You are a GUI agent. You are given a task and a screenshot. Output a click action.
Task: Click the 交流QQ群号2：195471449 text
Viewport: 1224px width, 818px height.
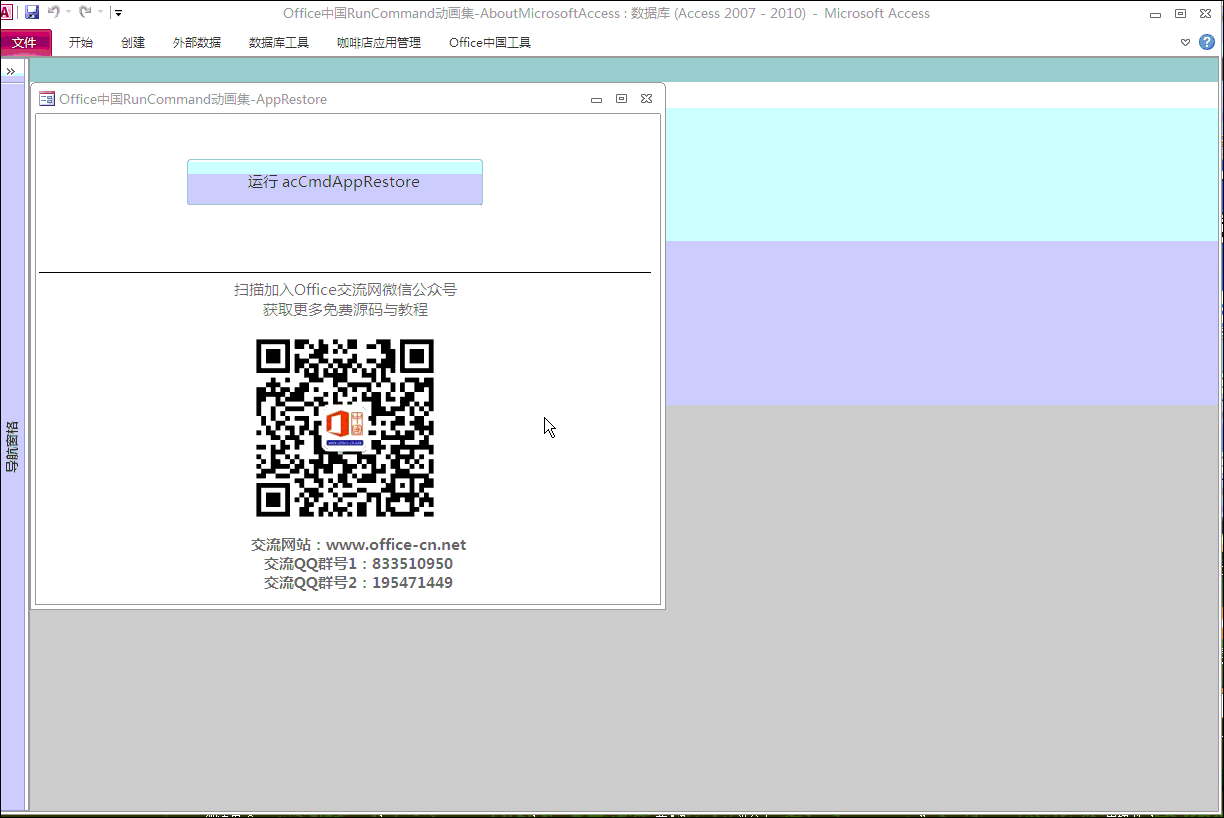(358, 583)
